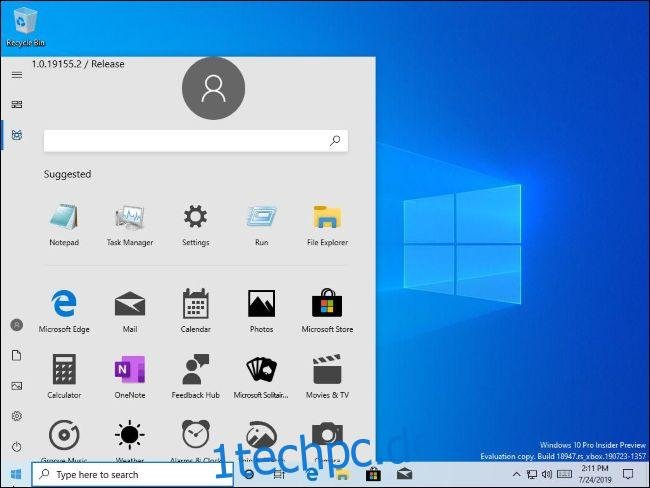This screenshot has height=488, width=650.
Task: Click the touch keyboard tray icon
Action: pos(565,473)
